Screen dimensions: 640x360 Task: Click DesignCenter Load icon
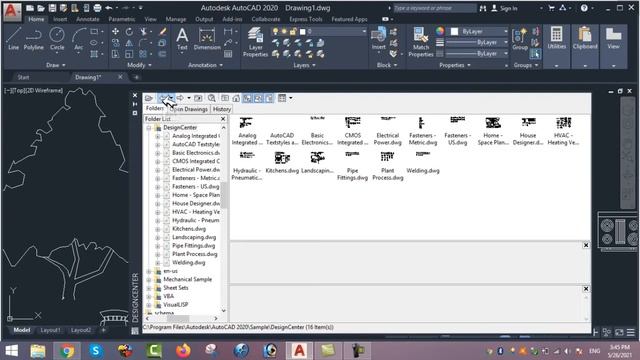pyautogui.click(x=149, y=98)
